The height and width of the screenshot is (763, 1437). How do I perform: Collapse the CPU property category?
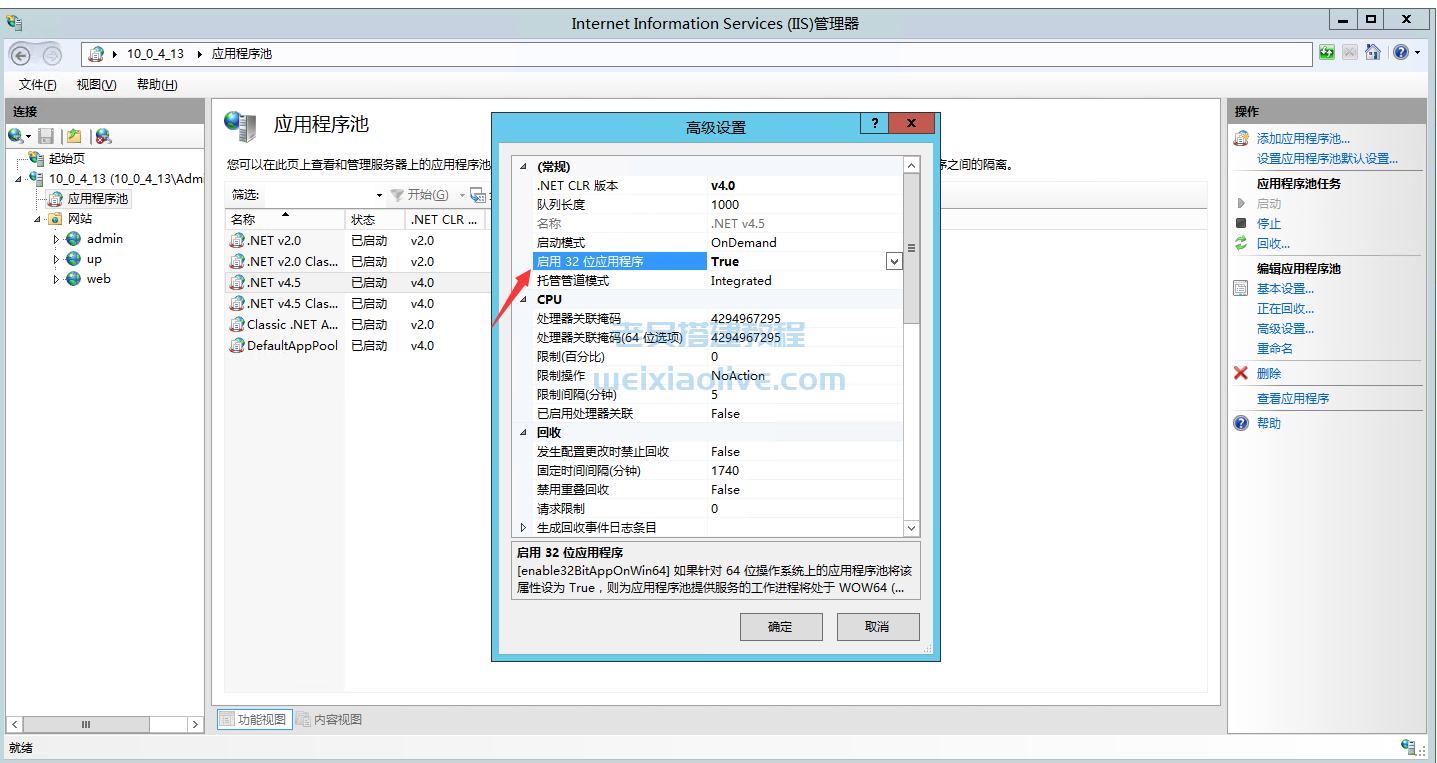522,299
